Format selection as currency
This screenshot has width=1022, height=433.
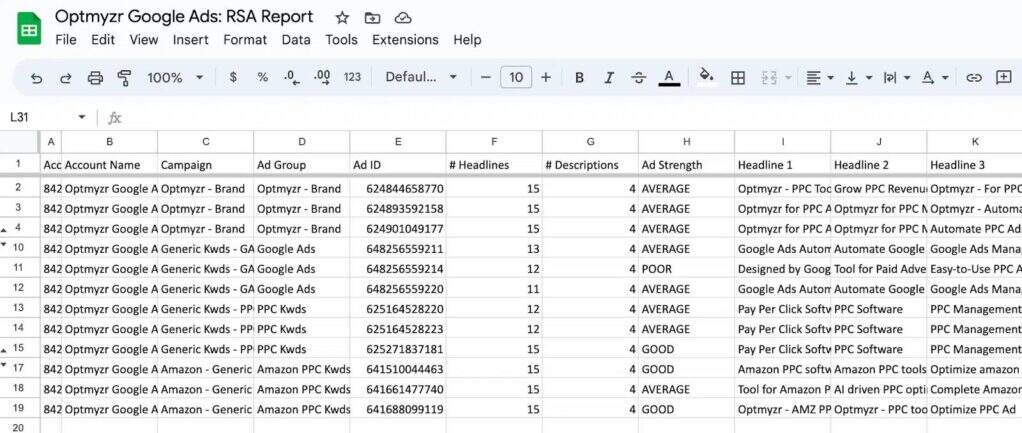[x=233, y=78]
